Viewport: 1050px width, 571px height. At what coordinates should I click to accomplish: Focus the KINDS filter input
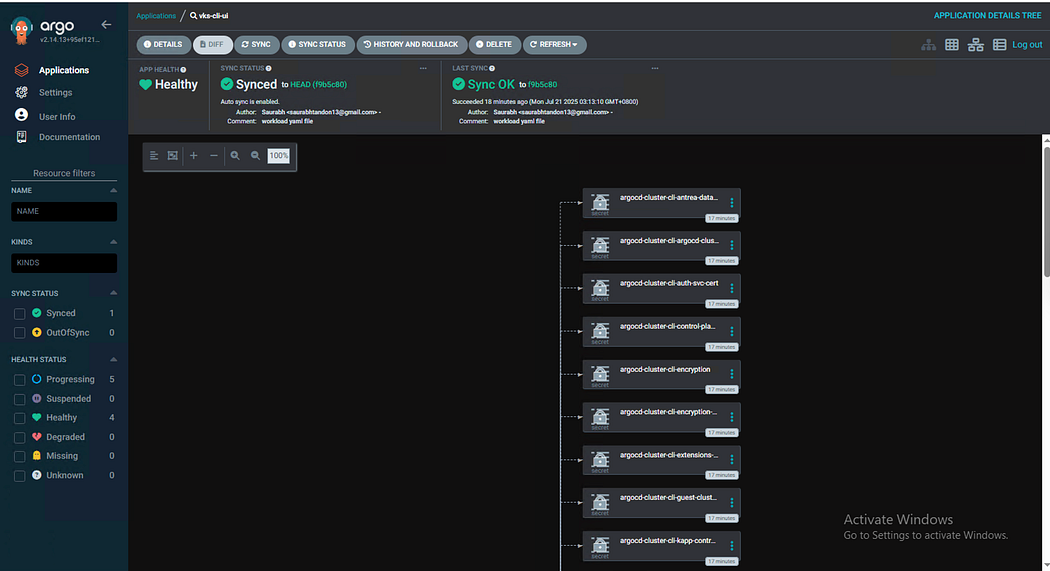coord(64,262)
